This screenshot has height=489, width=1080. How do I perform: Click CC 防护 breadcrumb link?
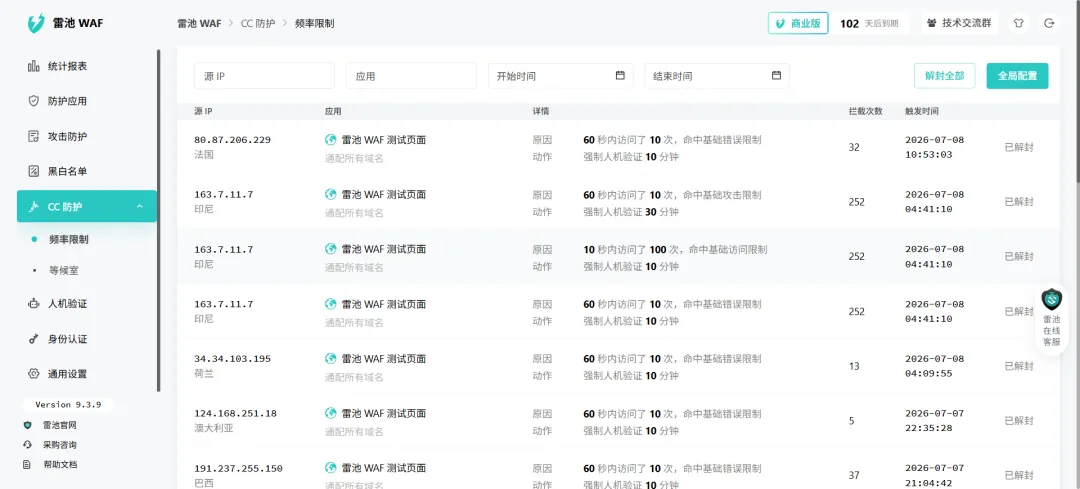click(x=258, y=23)
